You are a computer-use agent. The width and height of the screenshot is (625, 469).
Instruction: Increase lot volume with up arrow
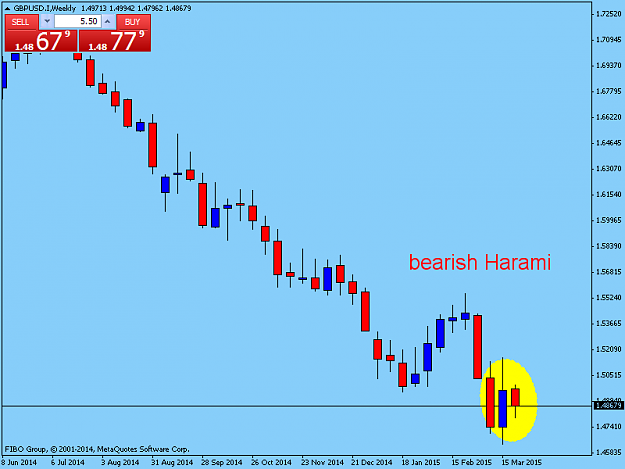[x=108, y=22]
